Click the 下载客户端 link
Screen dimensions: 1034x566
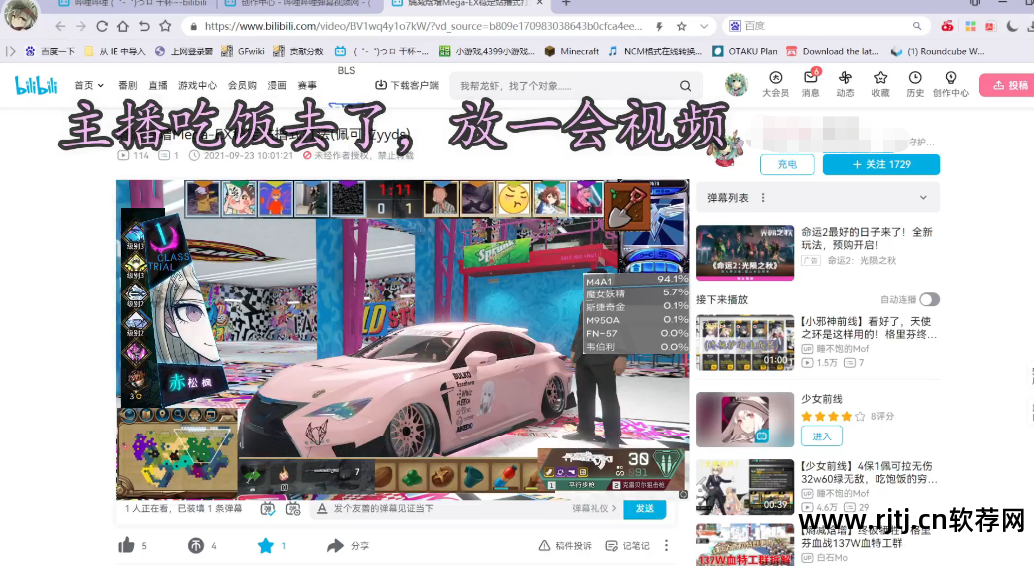click(x=407, y=85)
